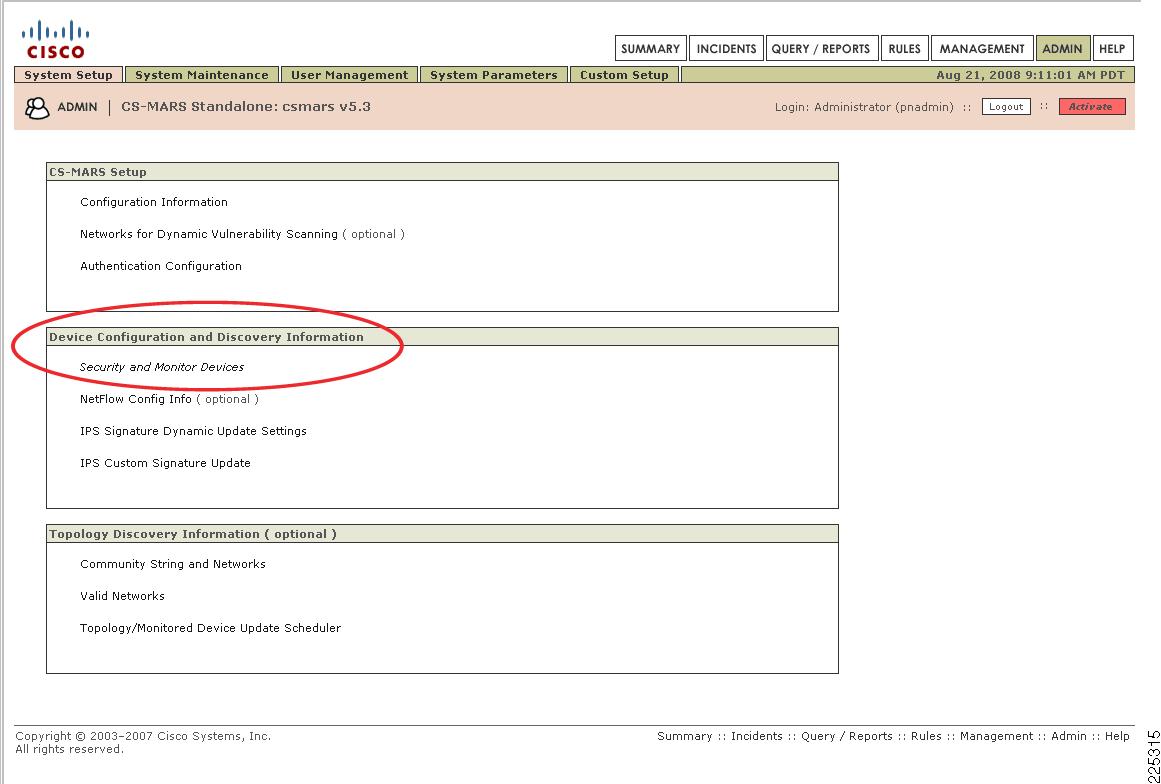Click the date and time display
Image resolution: width=1161 pixels, height=784 pixels.
pos(1030,75)
